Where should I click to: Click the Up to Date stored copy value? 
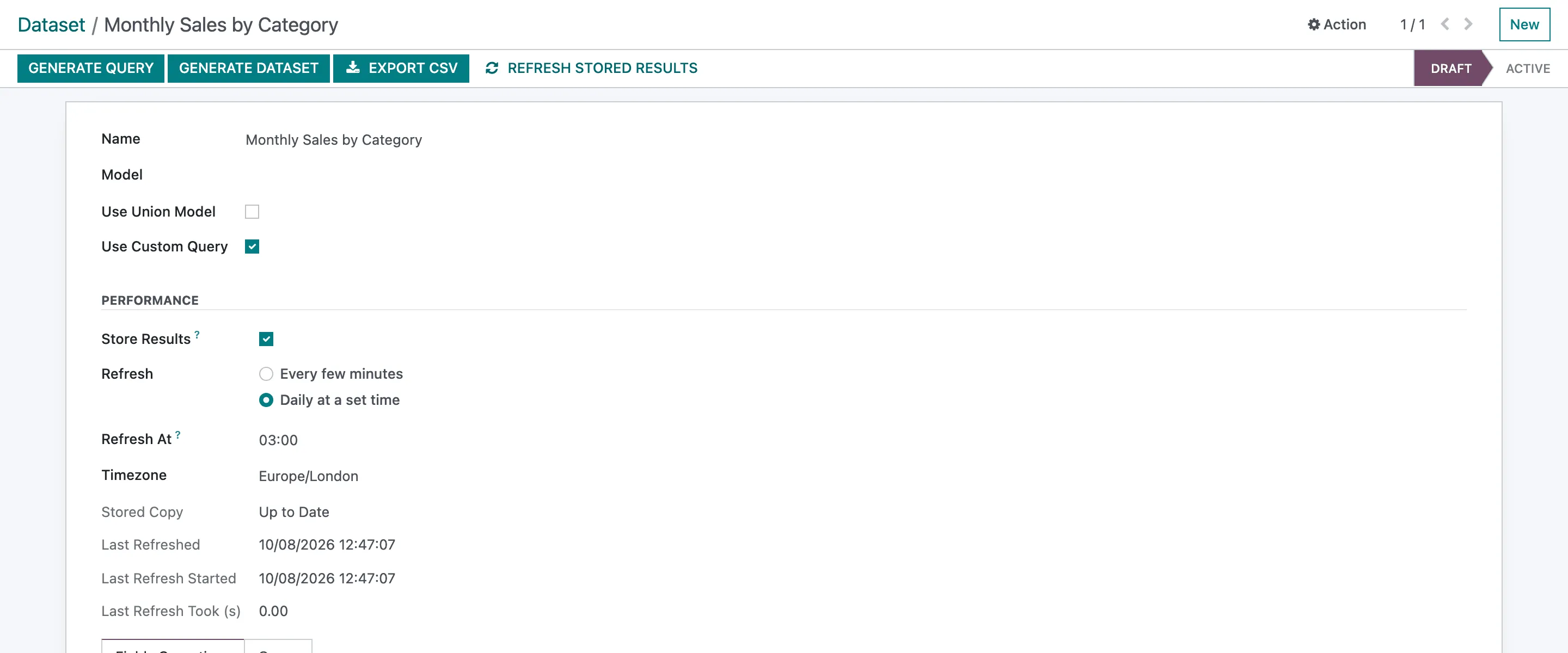(294, 512)
